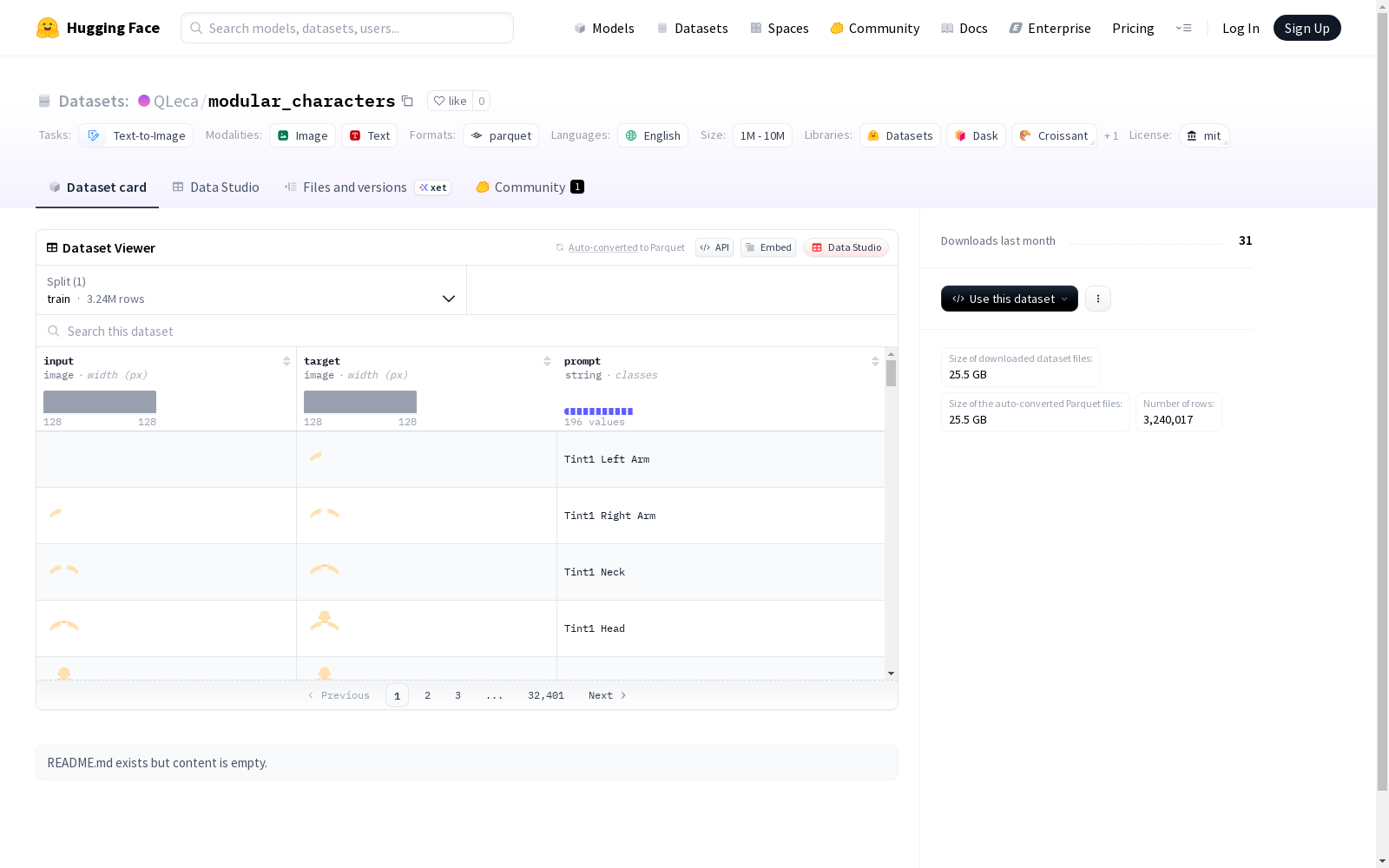The image size is (1389, 868).
Task: Copy dataset name with copy icon
Action: click(x=407, y=101)
